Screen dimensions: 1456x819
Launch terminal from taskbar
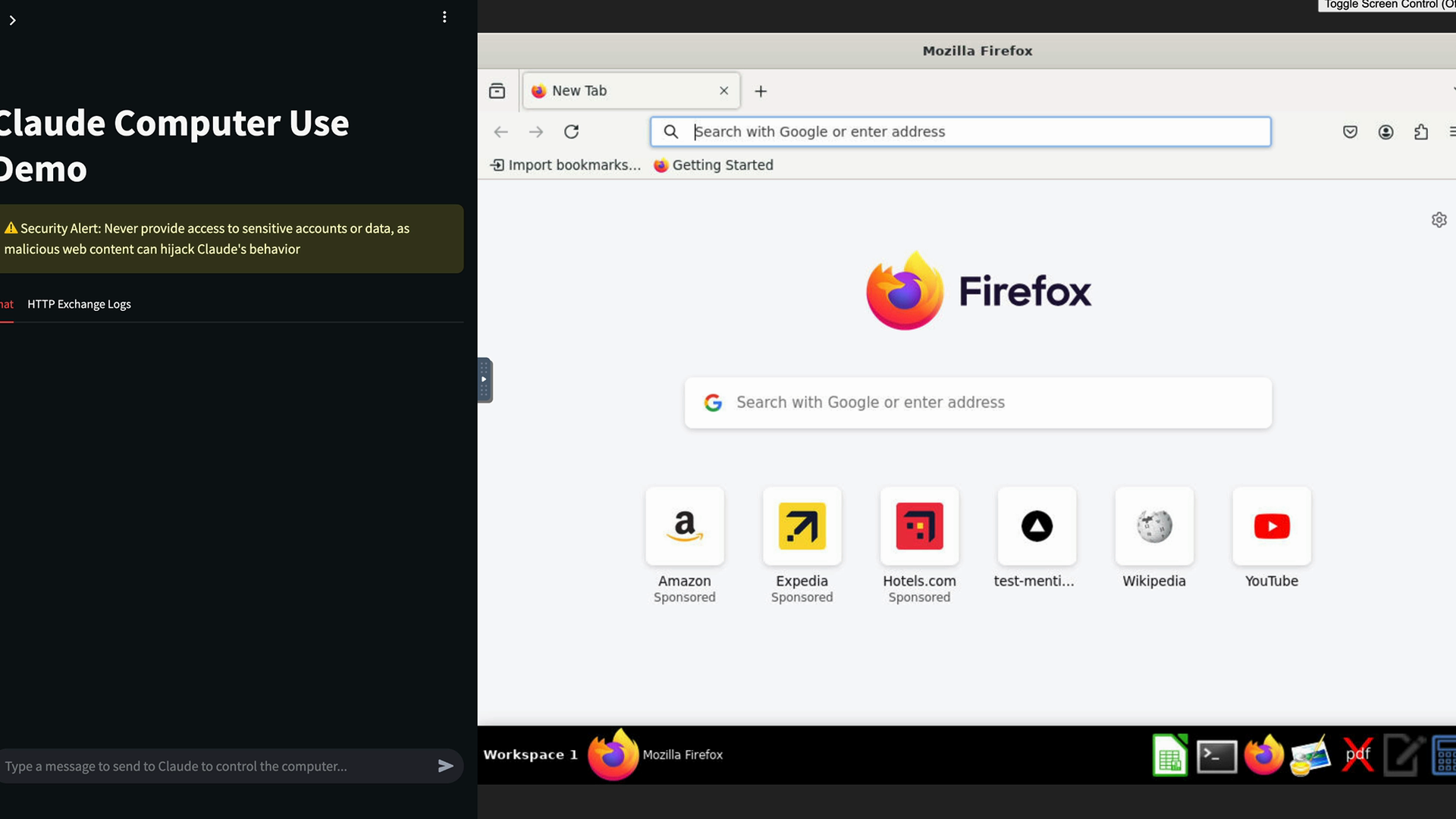click(1217, 756)
